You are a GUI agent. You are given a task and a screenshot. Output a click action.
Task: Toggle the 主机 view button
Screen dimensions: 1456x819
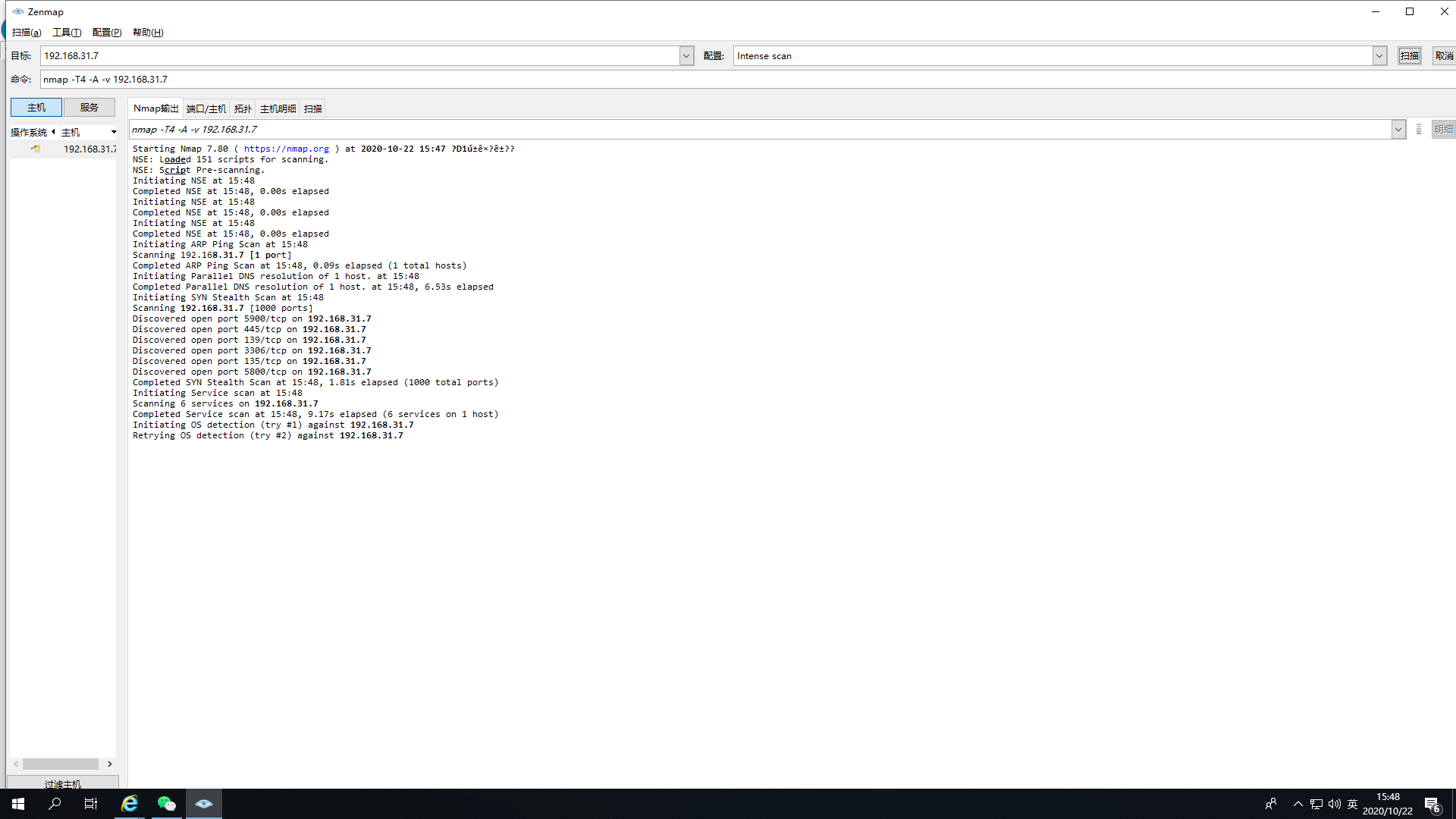click(36, 108)
